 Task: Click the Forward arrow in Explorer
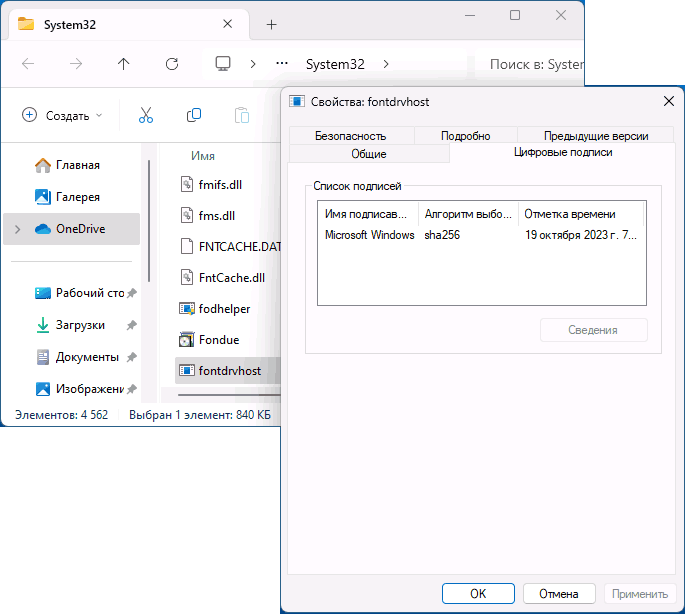(76, 64)
